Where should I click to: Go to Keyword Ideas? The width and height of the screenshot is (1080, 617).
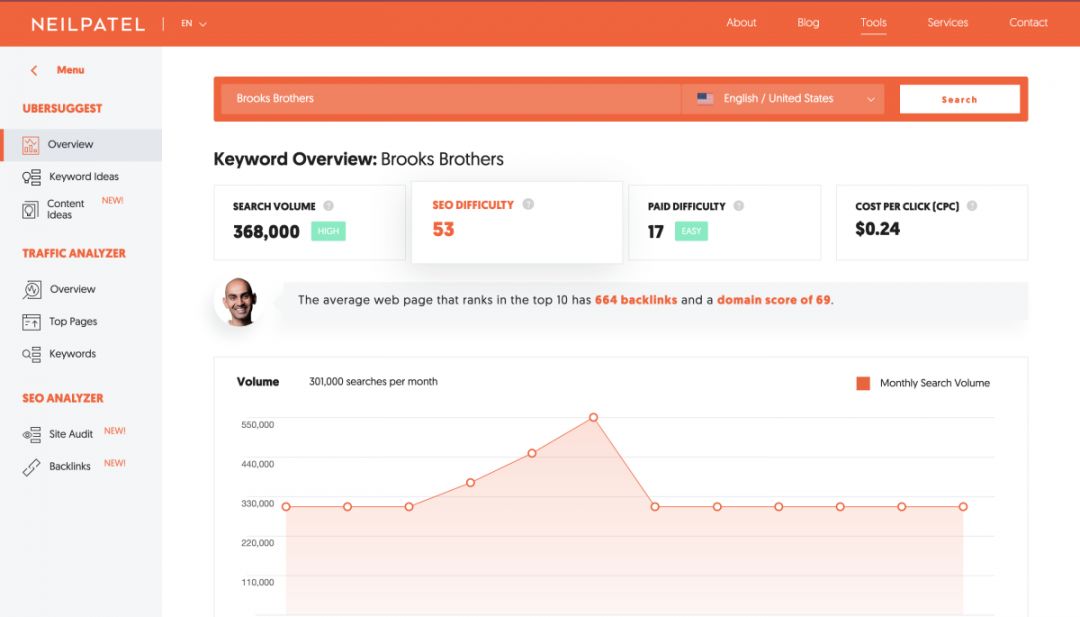point(84,177)
